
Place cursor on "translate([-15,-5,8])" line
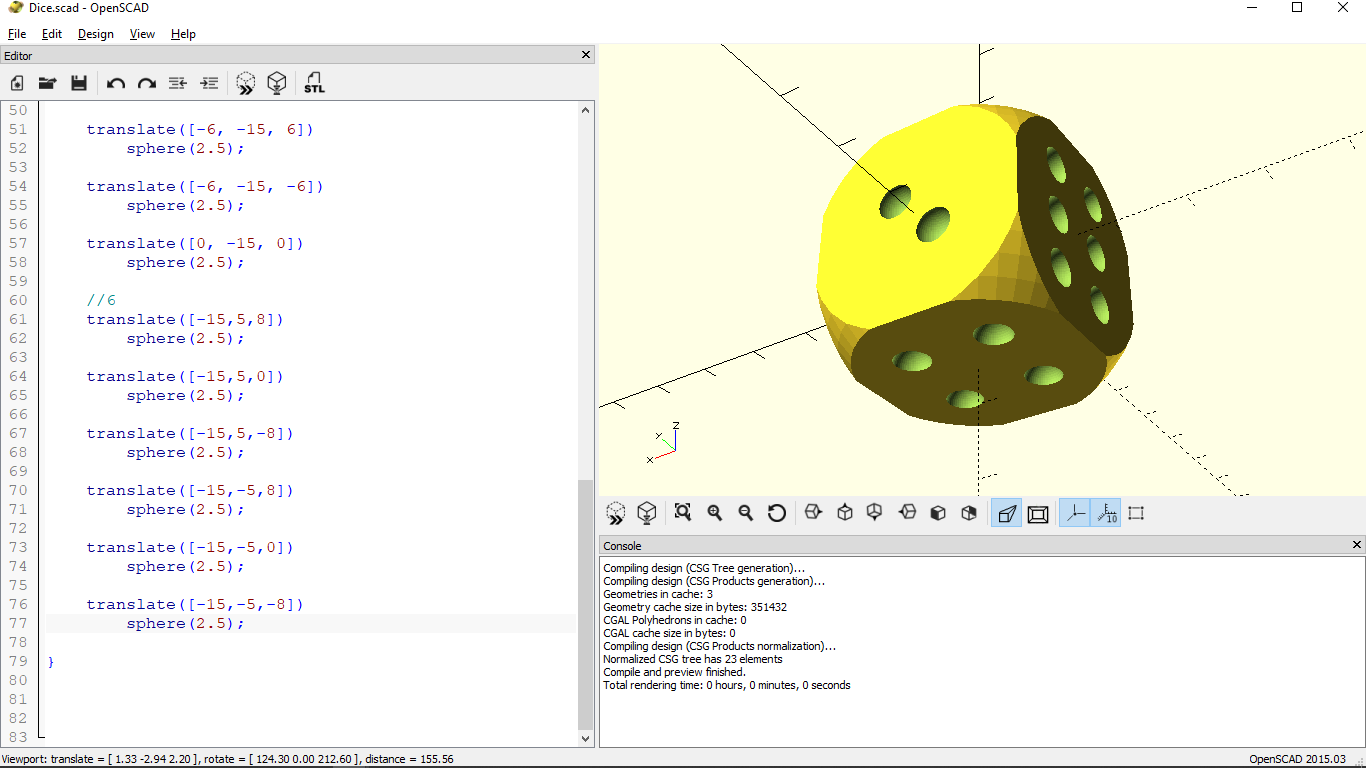tap(190, 490)
